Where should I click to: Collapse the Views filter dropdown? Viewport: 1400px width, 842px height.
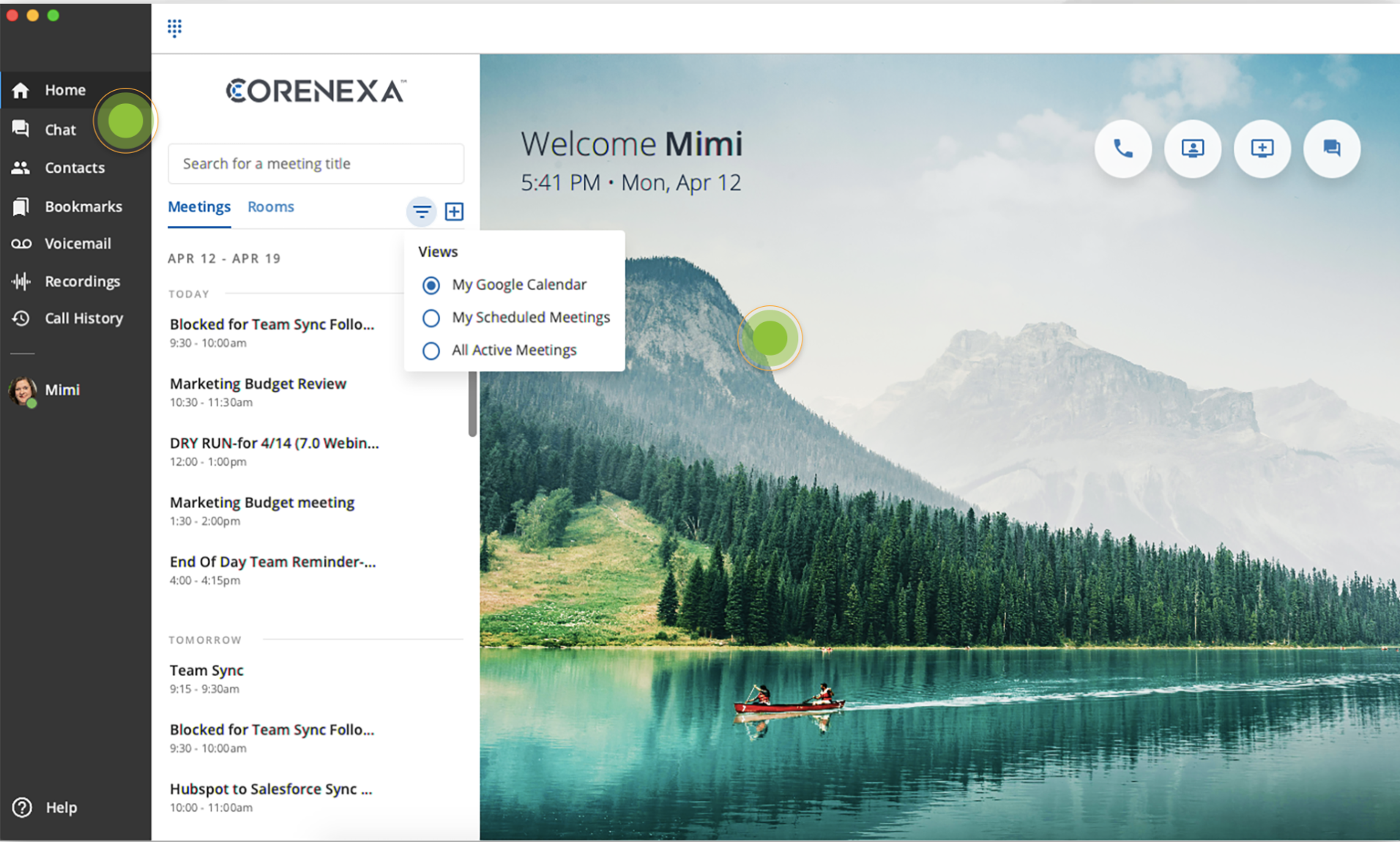[x=421, y=212]
